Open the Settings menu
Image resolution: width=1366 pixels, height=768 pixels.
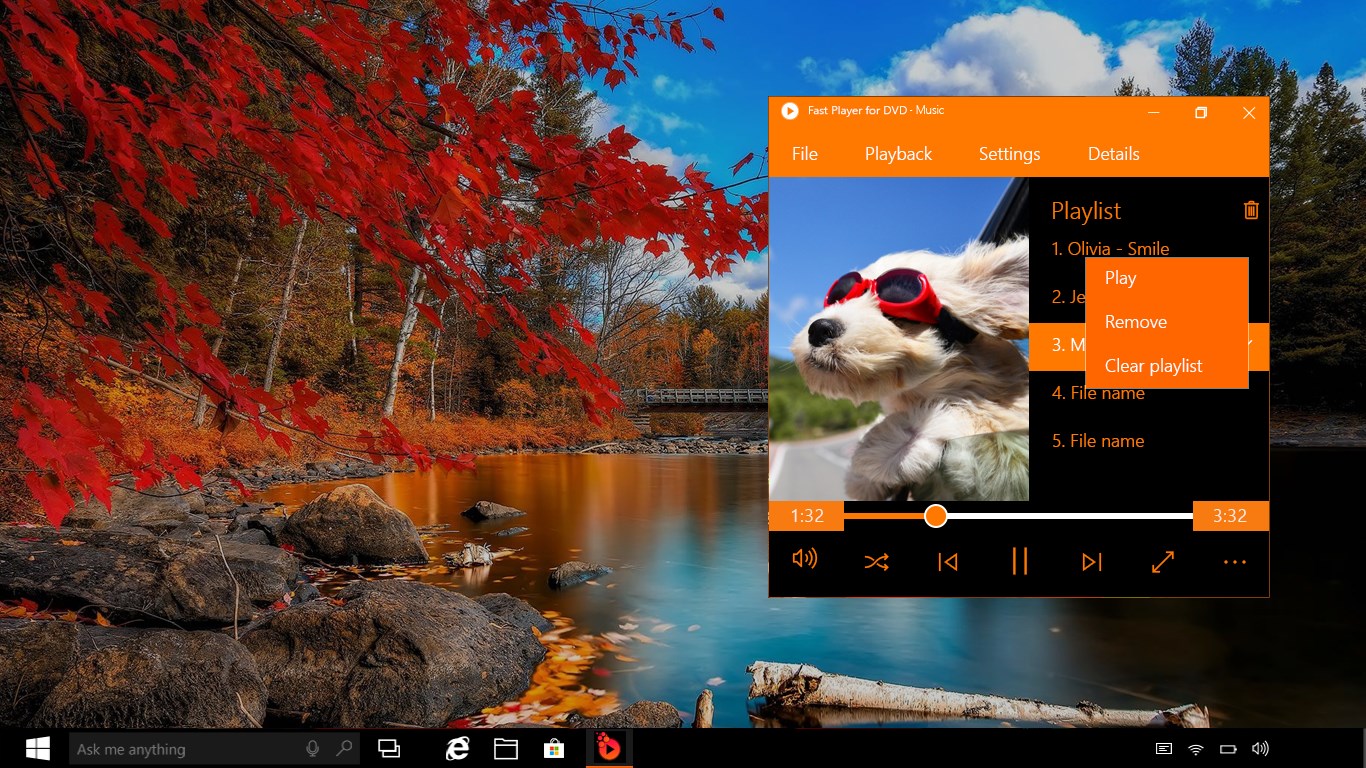(x=1009, y=154)
